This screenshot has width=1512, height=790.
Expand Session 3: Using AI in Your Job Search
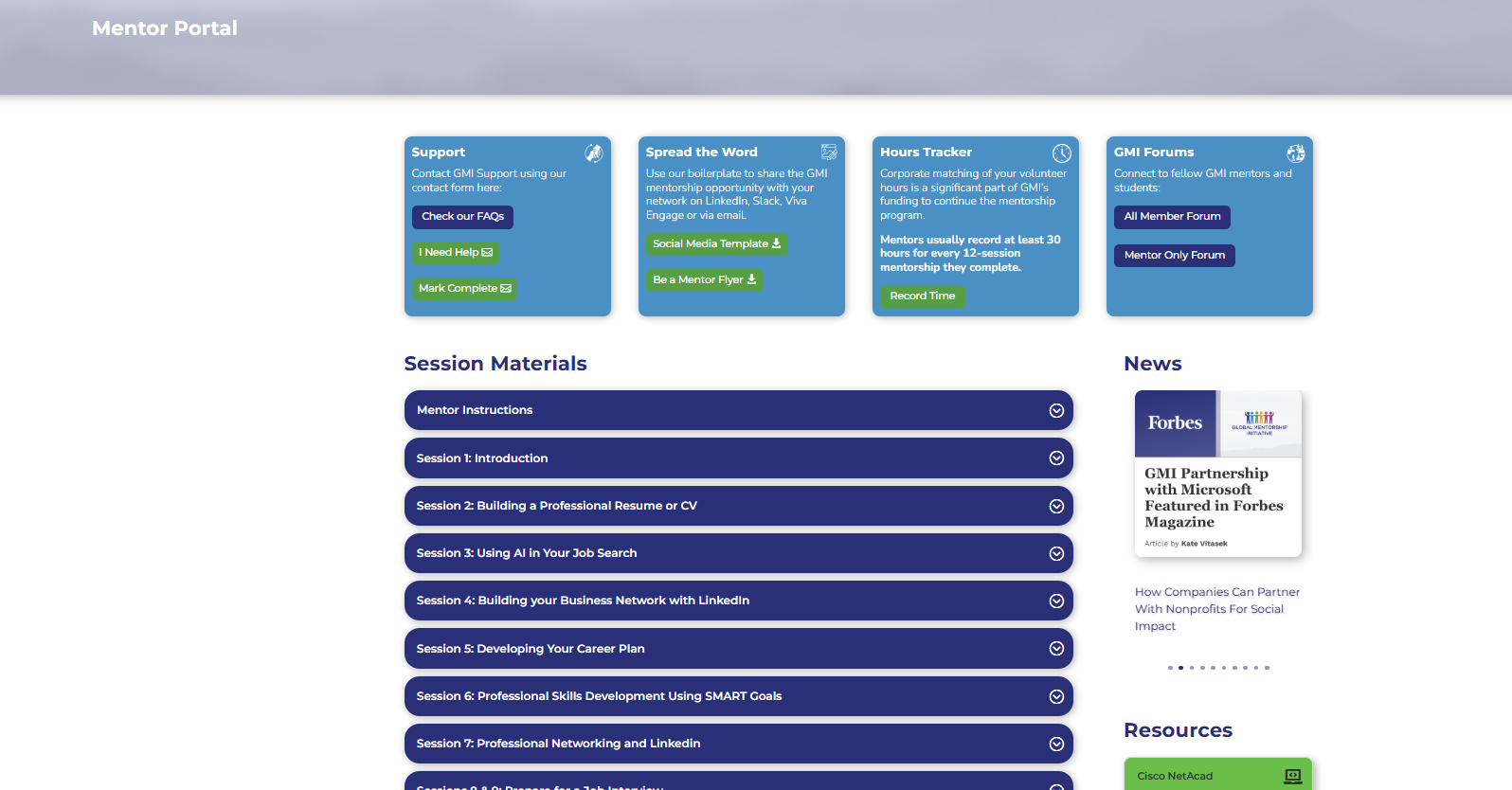pyautogui.click(x=738, y=553)
